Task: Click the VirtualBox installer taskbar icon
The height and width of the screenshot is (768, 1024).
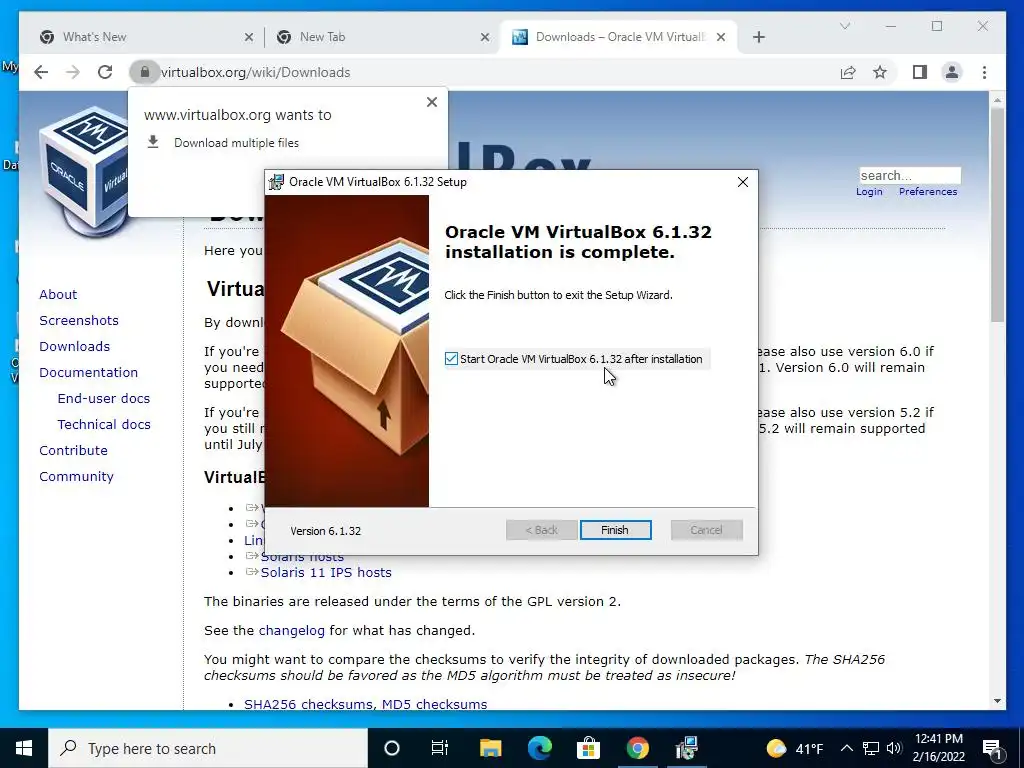Action: 686,748
